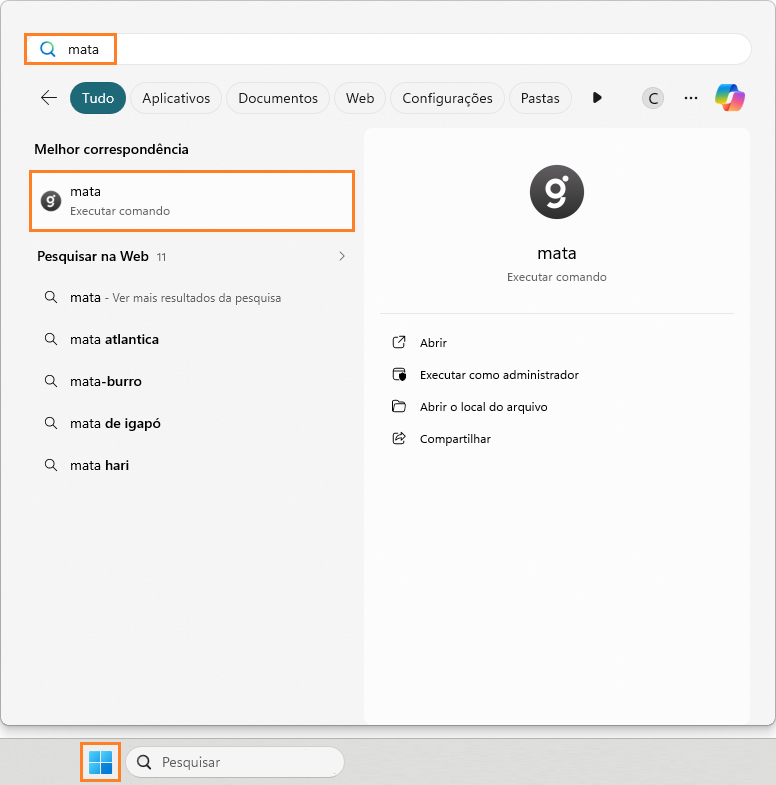This screenshot has width=776, height=785.
Task: Select the mata atlantica web suggestion
Action: (114, 340)
